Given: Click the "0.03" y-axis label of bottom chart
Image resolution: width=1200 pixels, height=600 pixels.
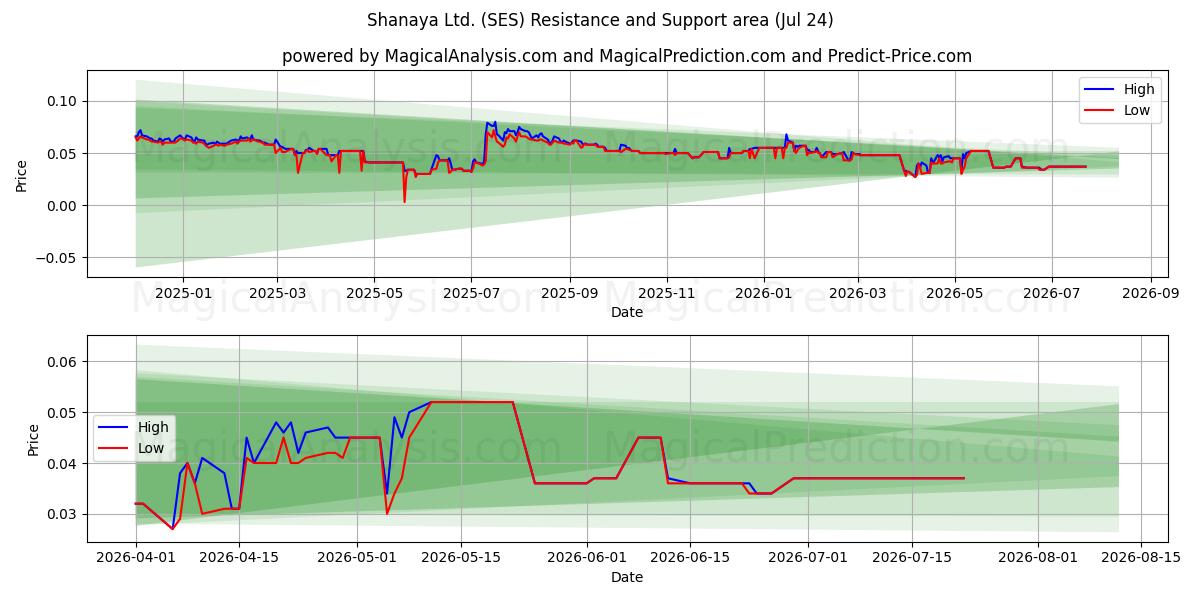Looking at the screenshot, I should tap(63, 514).
